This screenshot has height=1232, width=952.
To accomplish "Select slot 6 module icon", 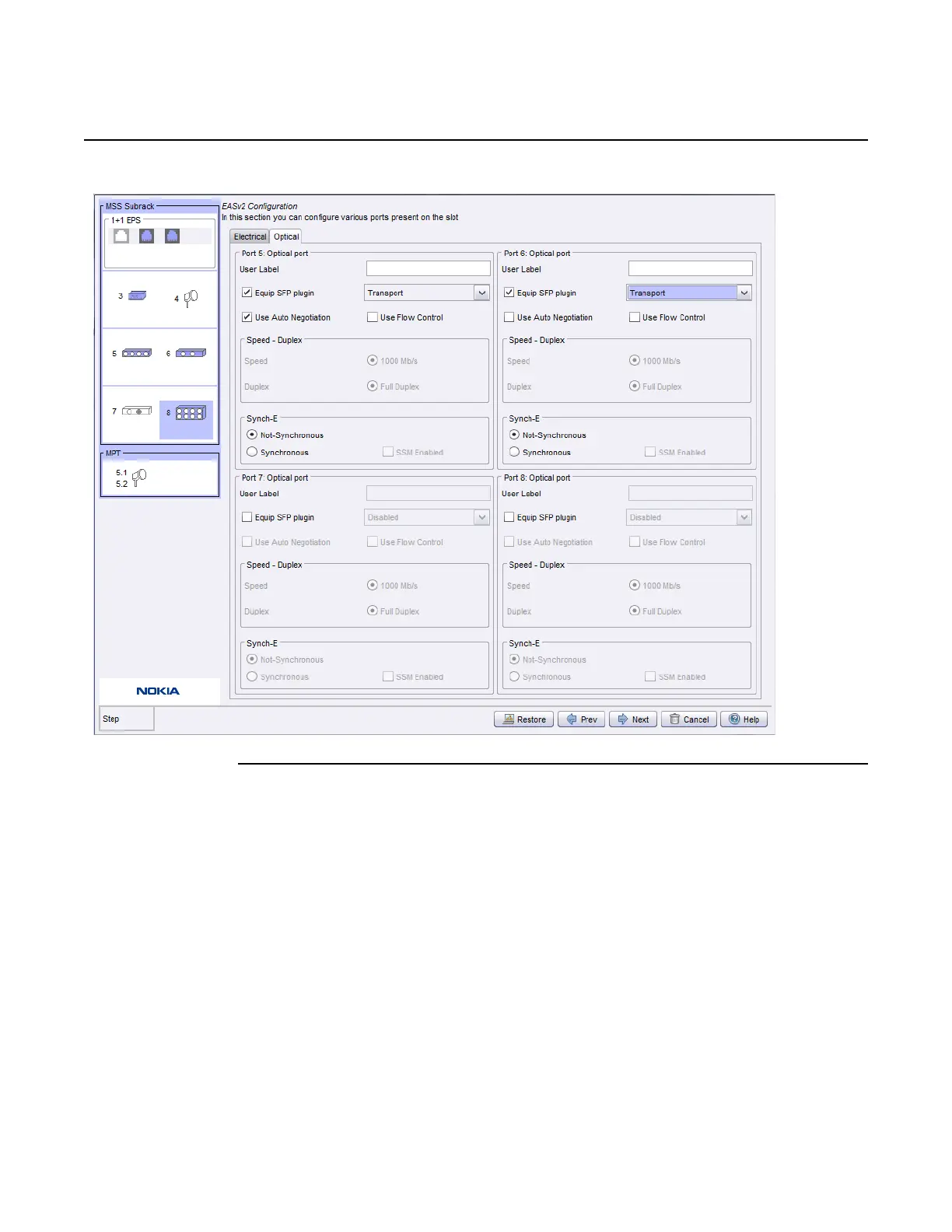I will coord(191,353).
